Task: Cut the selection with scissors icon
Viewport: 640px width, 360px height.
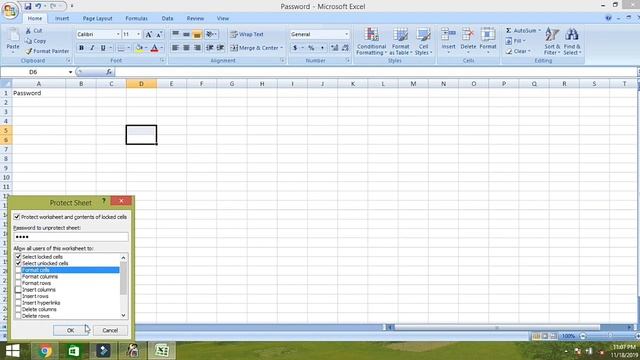Action: tap(34, 31)
